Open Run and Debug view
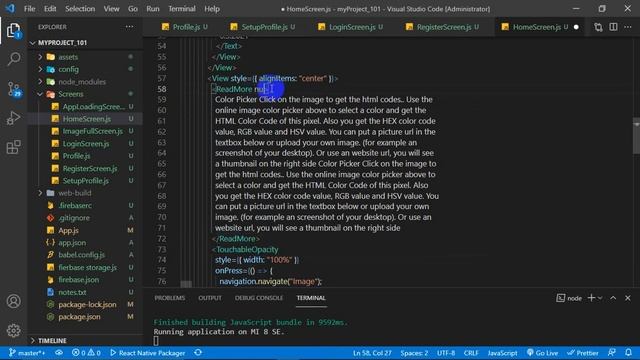Image resolution: width=640 pixels, height=360 pixels. point(13,118)
